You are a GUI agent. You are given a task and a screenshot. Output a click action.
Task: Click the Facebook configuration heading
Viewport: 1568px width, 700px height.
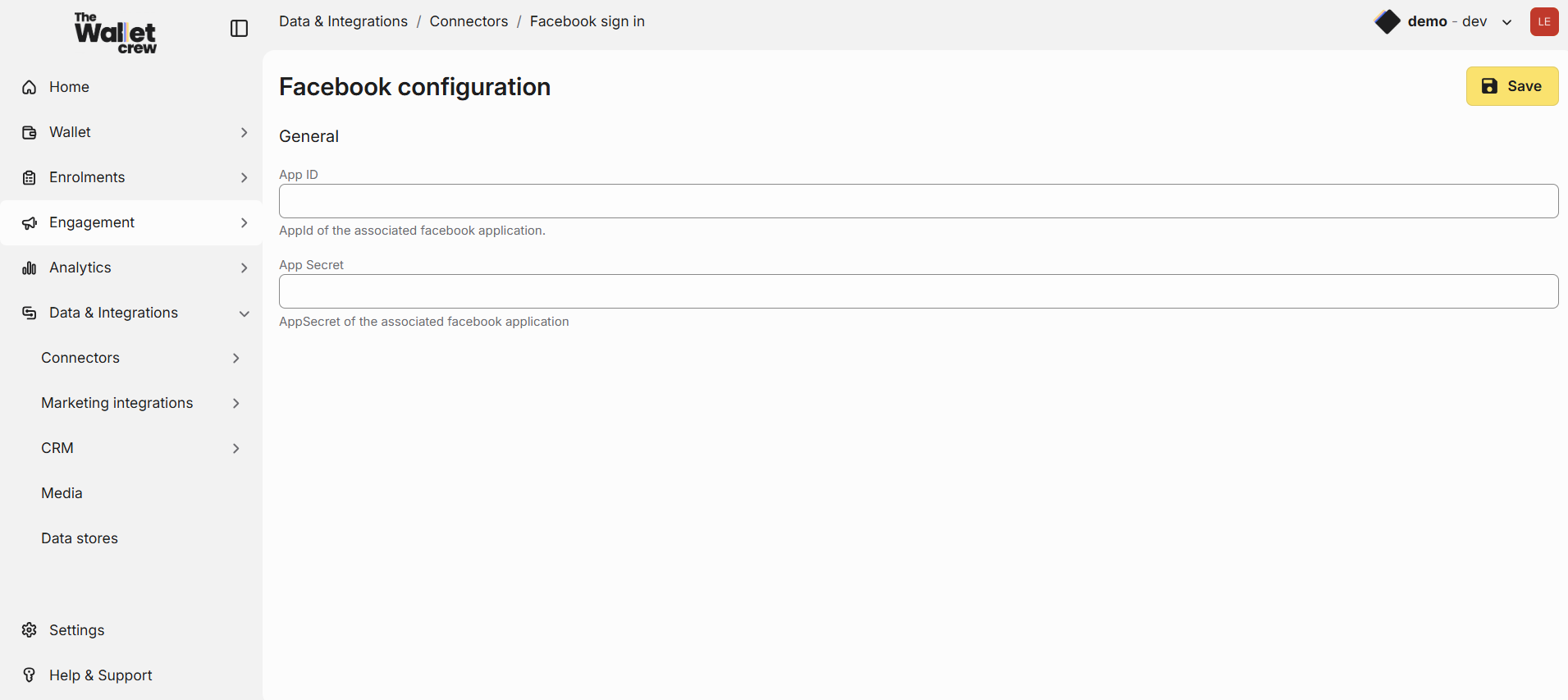(414, 87)
